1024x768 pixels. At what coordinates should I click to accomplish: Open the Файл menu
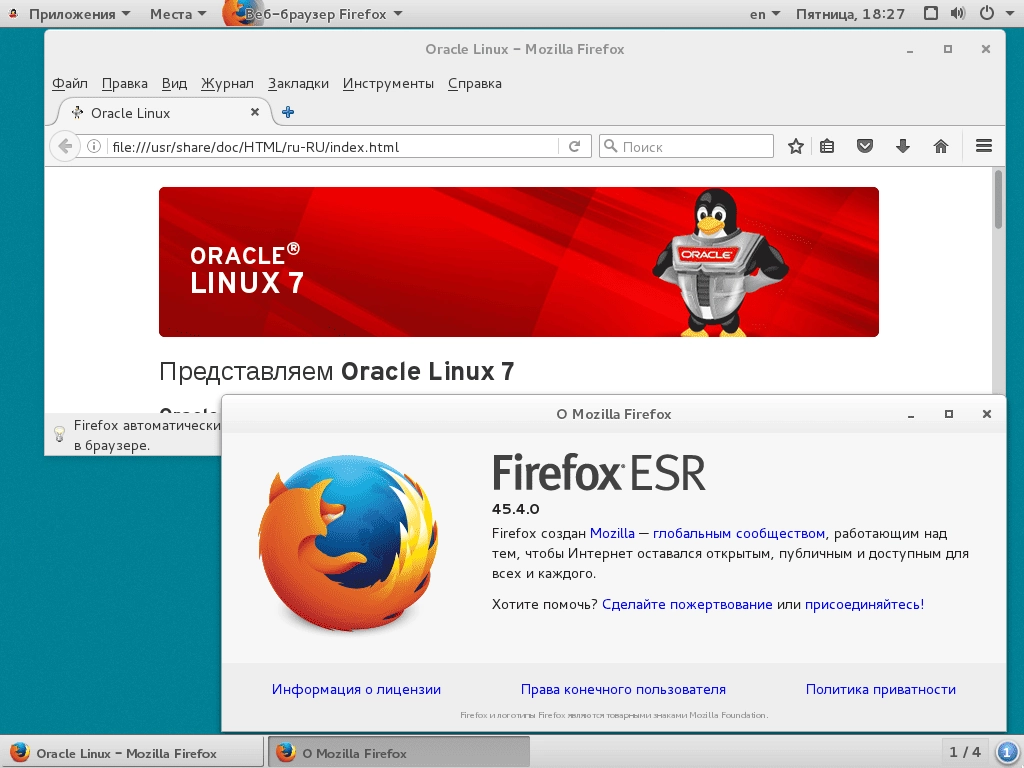pyautogui.click(x=69, y=84)
